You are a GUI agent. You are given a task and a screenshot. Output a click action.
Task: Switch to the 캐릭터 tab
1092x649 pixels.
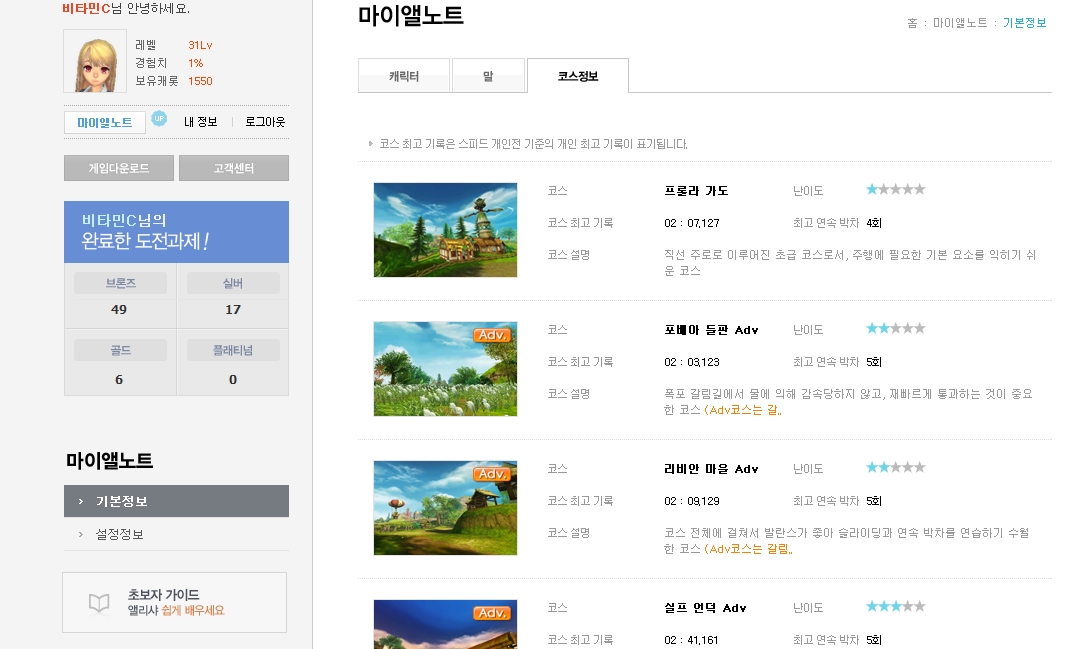404,76
